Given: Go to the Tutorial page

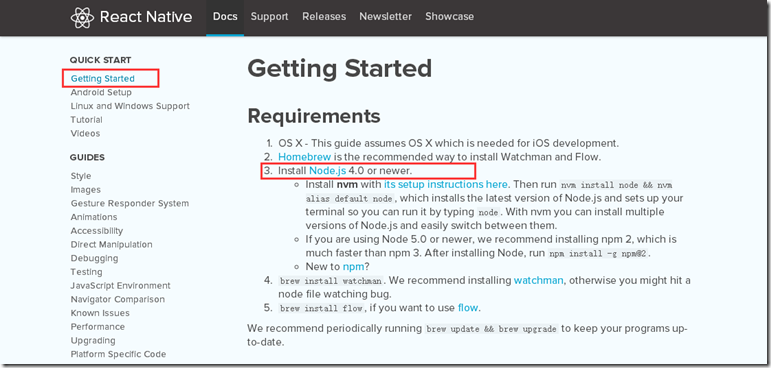Looking at the screenshot, I should pos(87,120).
